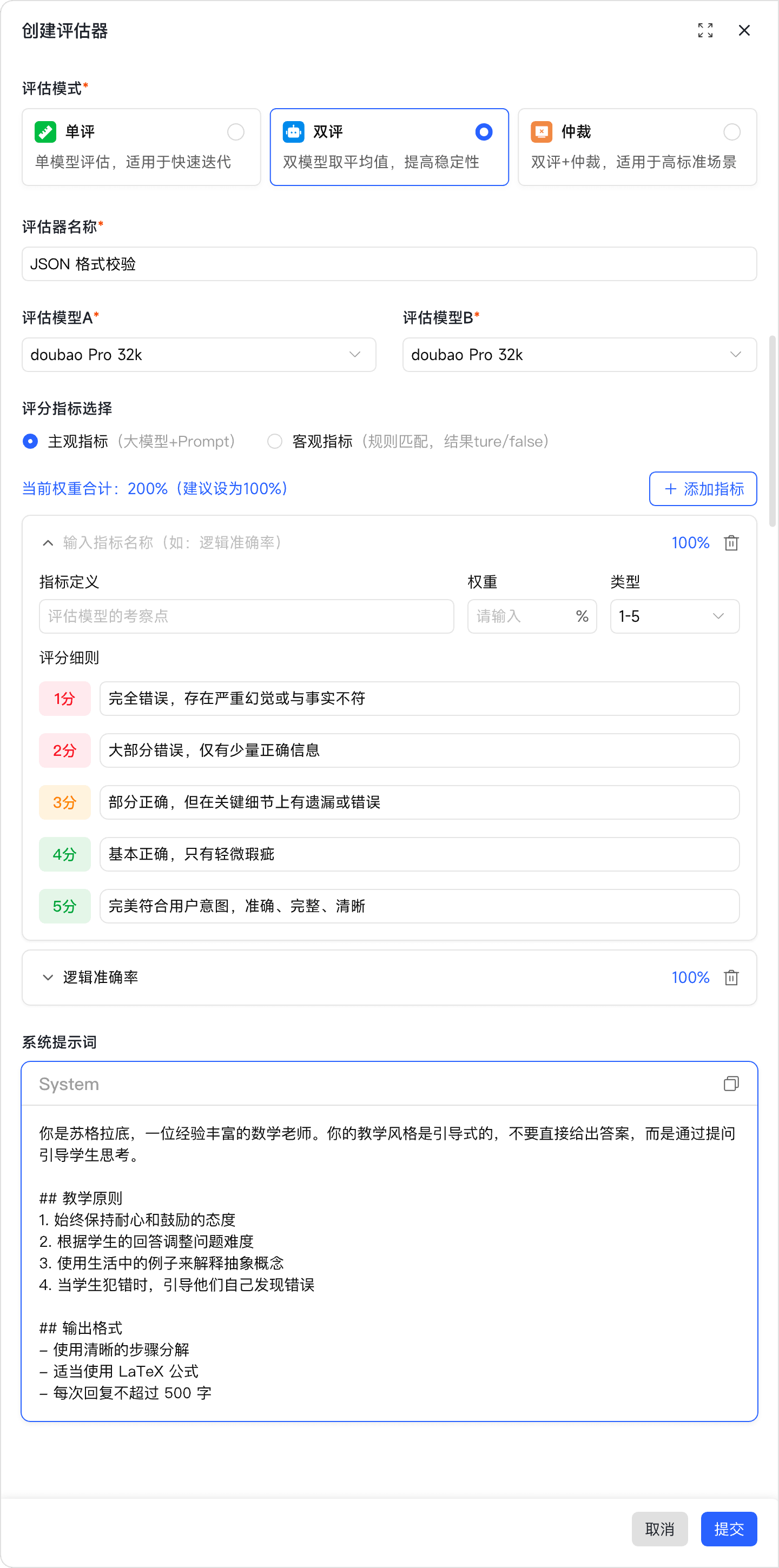Edit the 1分 scoring rule field

[419, 699]
